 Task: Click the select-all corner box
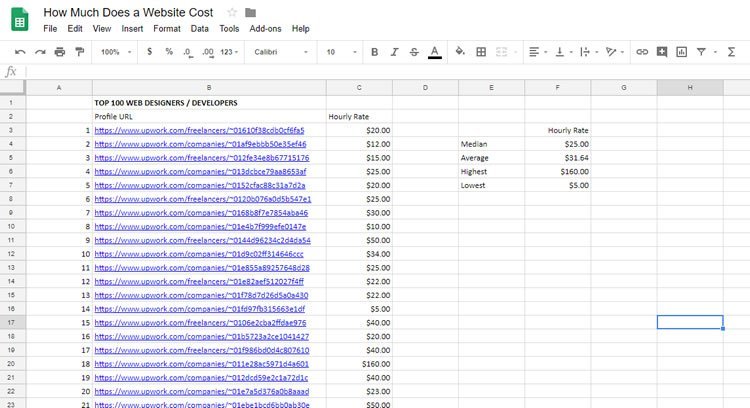click(12, 88)
